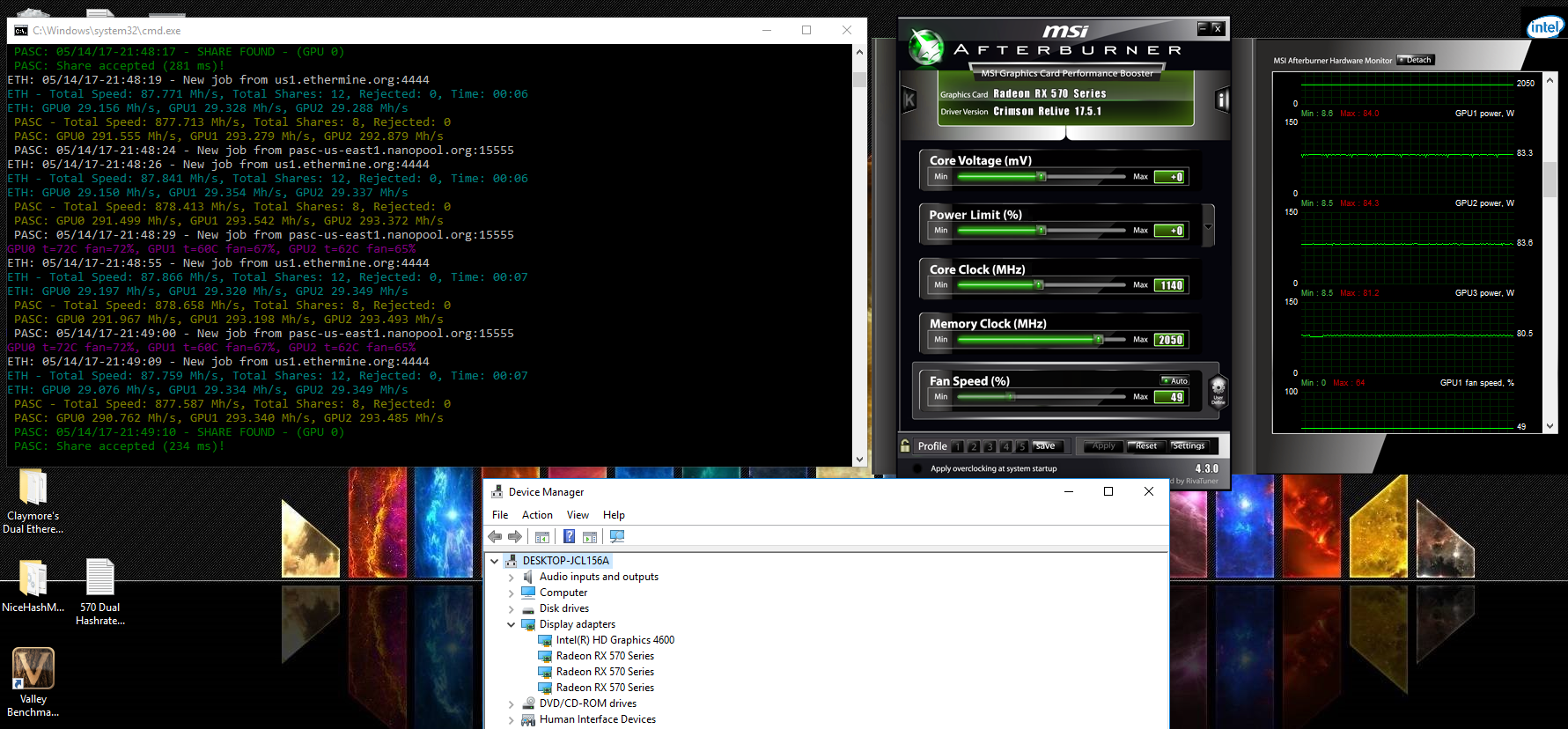Expand DVD/CD-ROM drives category
The image size is (1568, 729).
pyautogui.click(x=512, y=704)
